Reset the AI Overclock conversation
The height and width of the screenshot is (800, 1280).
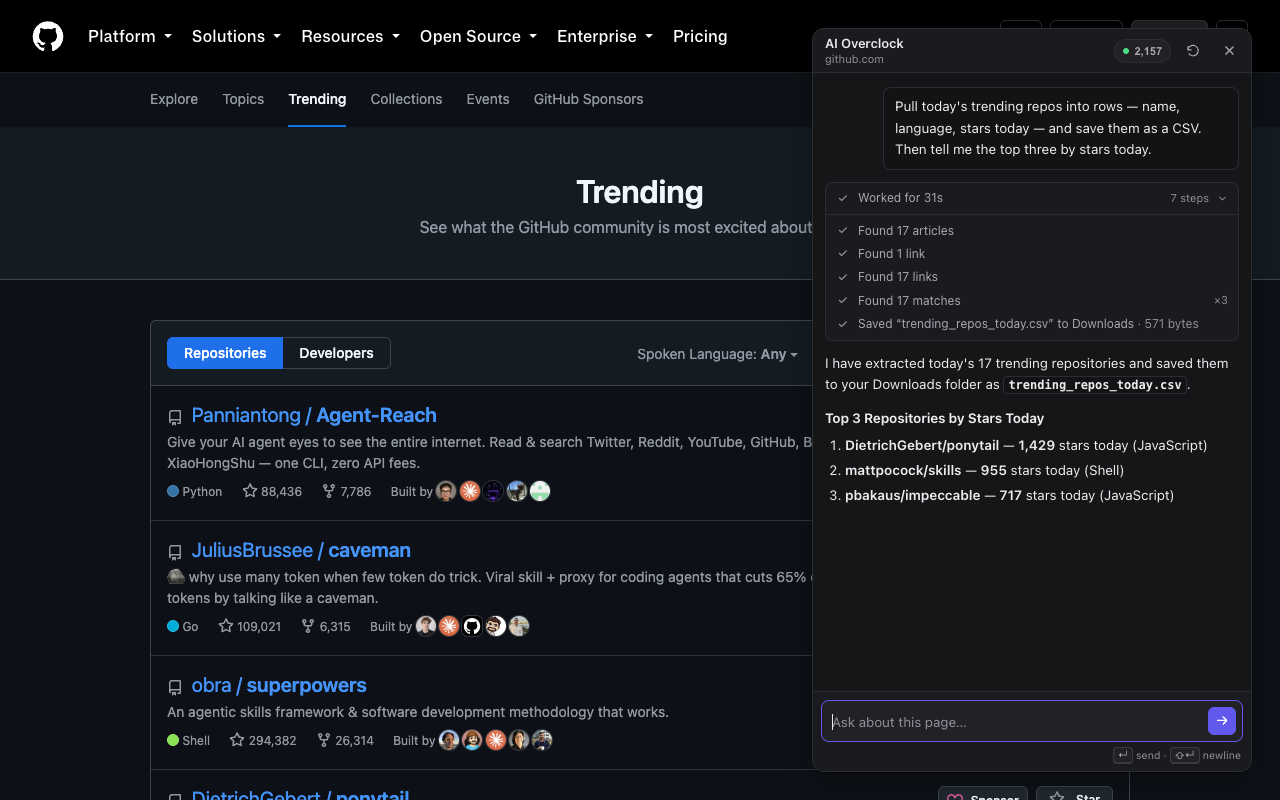(x=1193, y=51)
